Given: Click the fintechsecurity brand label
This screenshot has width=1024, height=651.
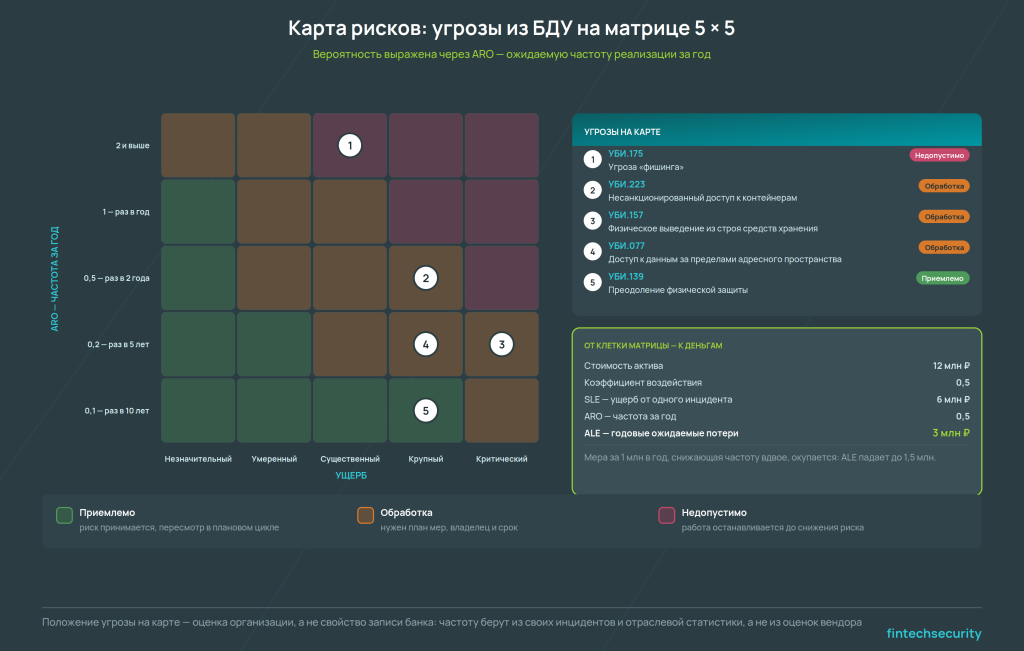Looking at the screenshot, I should pos(934,633).
